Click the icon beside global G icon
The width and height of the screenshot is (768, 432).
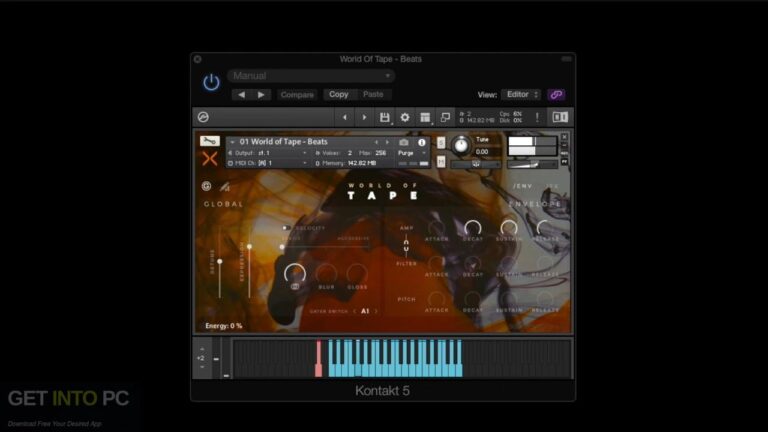tap(224, 186)
